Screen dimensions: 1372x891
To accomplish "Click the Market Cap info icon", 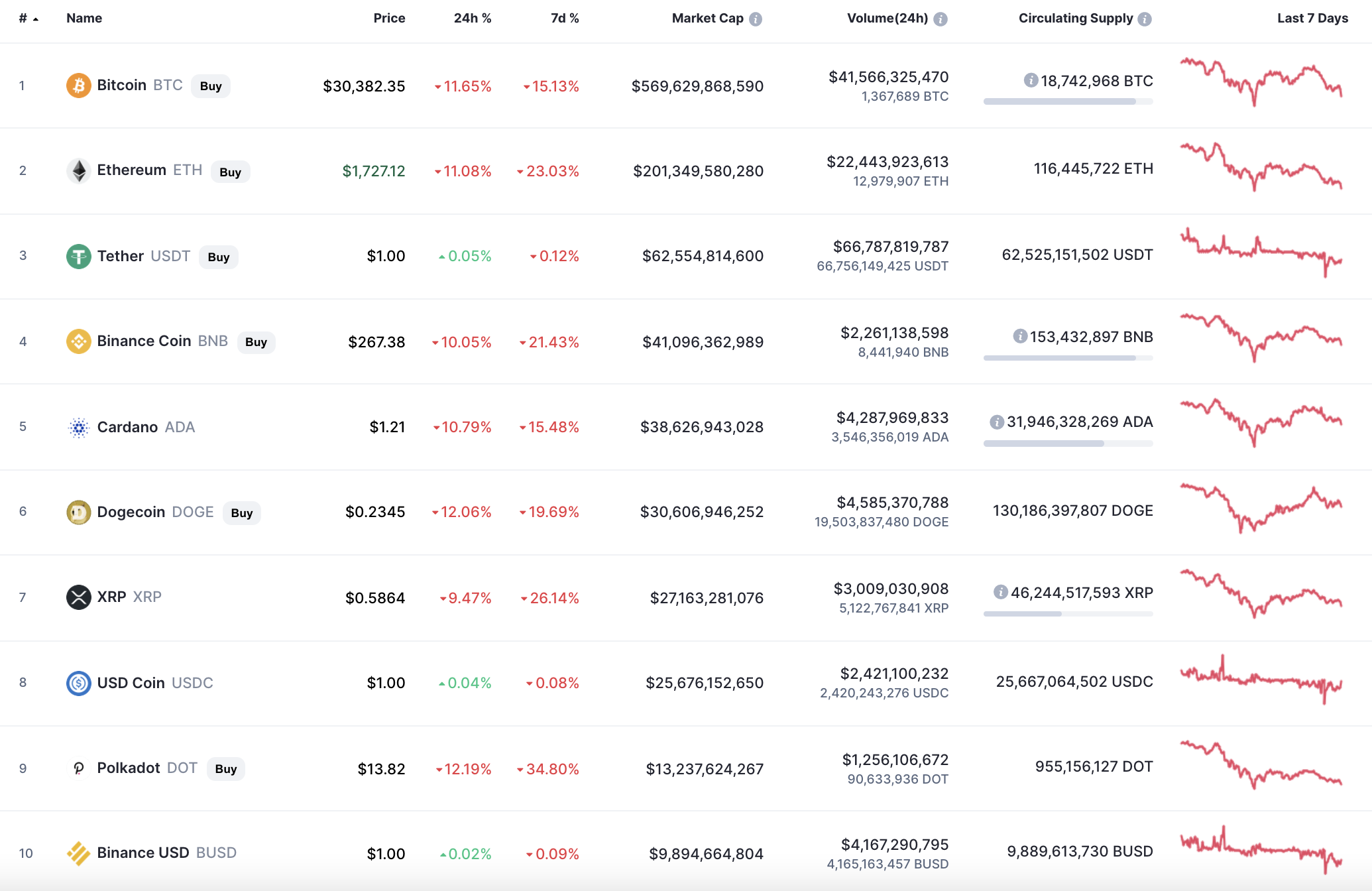I will coord(756,19).
